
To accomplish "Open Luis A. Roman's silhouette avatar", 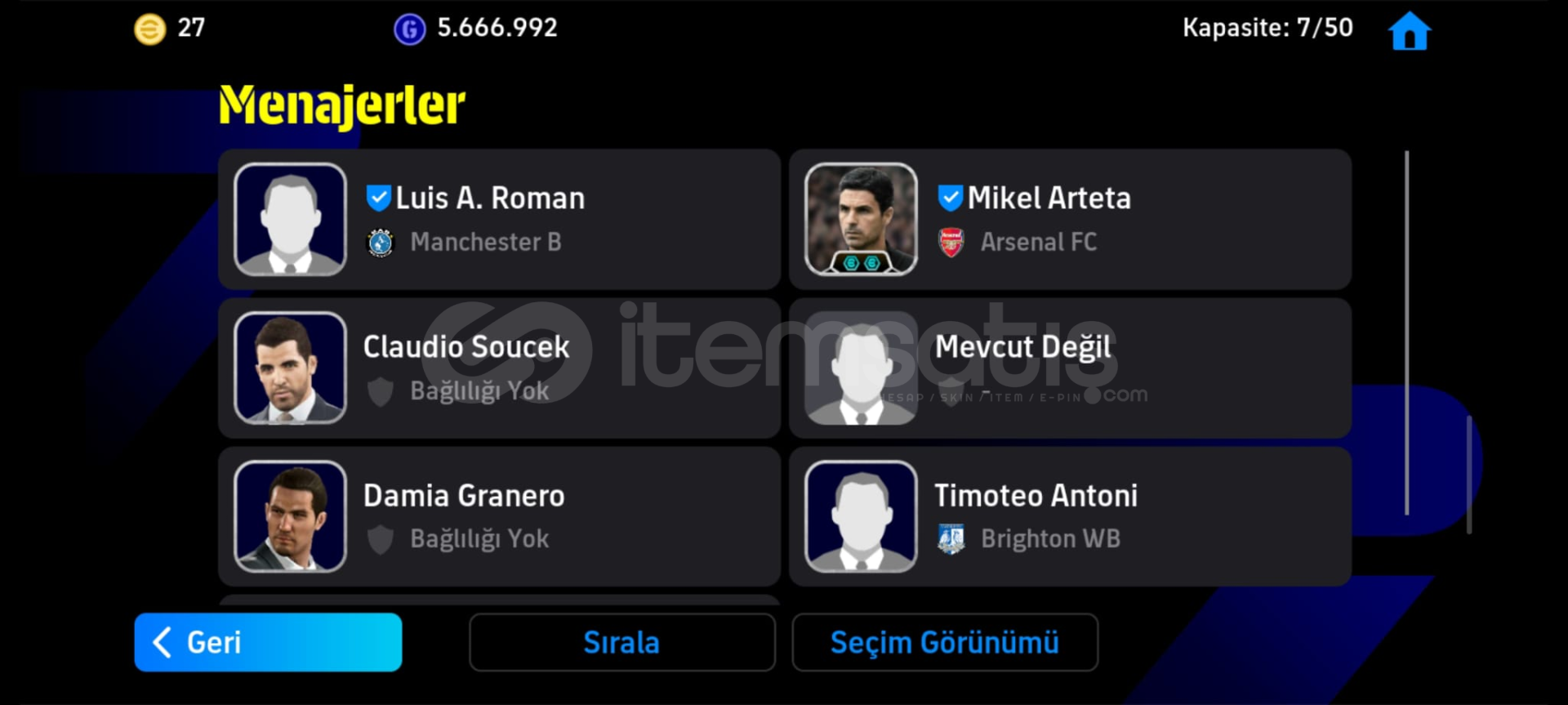I will tap(290, 219).
